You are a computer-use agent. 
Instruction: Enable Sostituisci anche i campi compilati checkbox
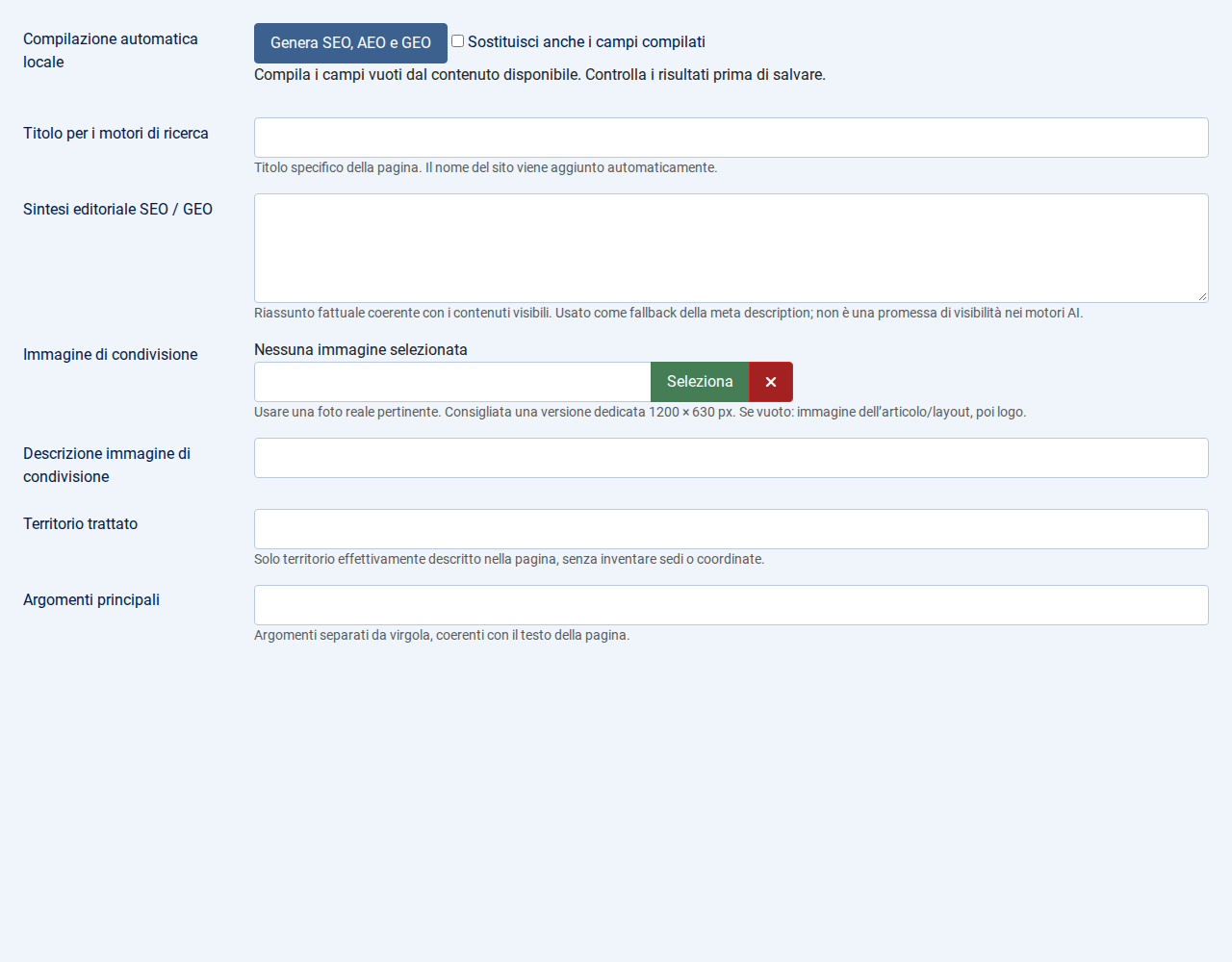pyautogui.click(x=458, y=41)
